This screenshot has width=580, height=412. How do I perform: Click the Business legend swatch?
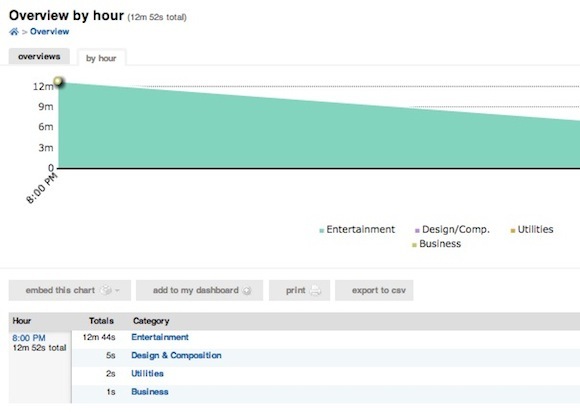(x=414, y=245)
